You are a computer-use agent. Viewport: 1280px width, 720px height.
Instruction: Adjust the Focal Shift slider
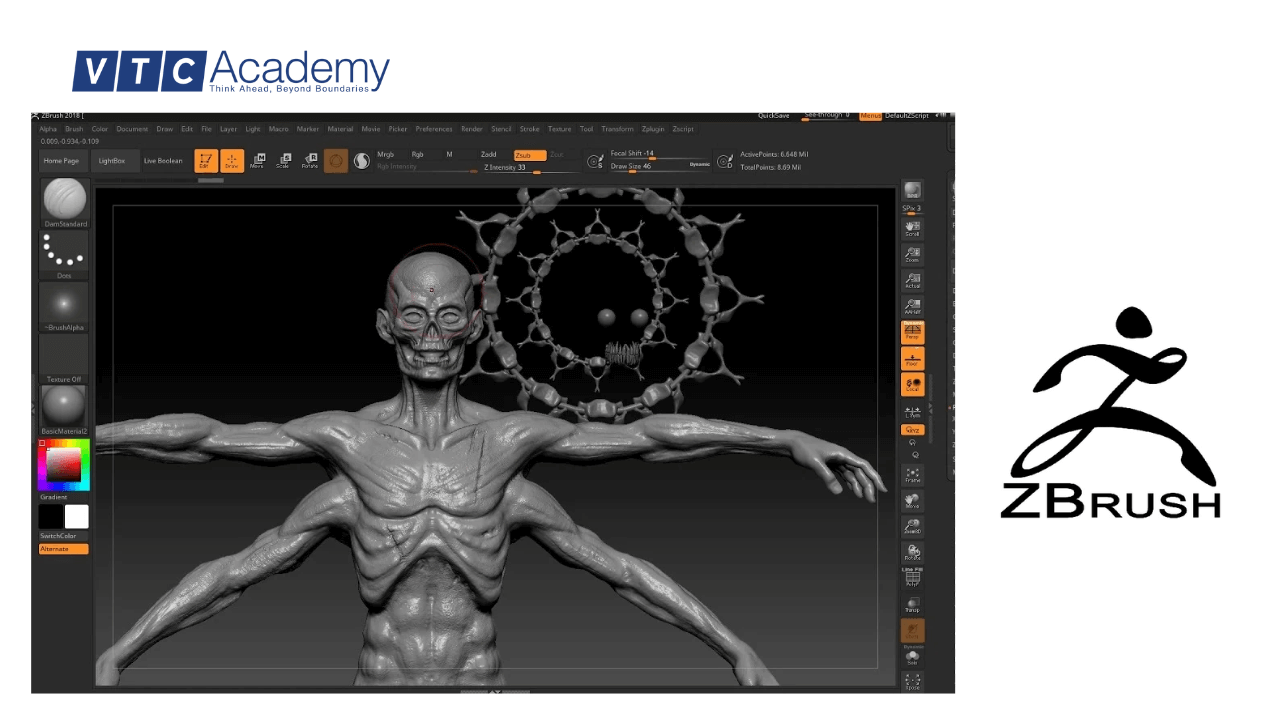(x=661, y=154)
